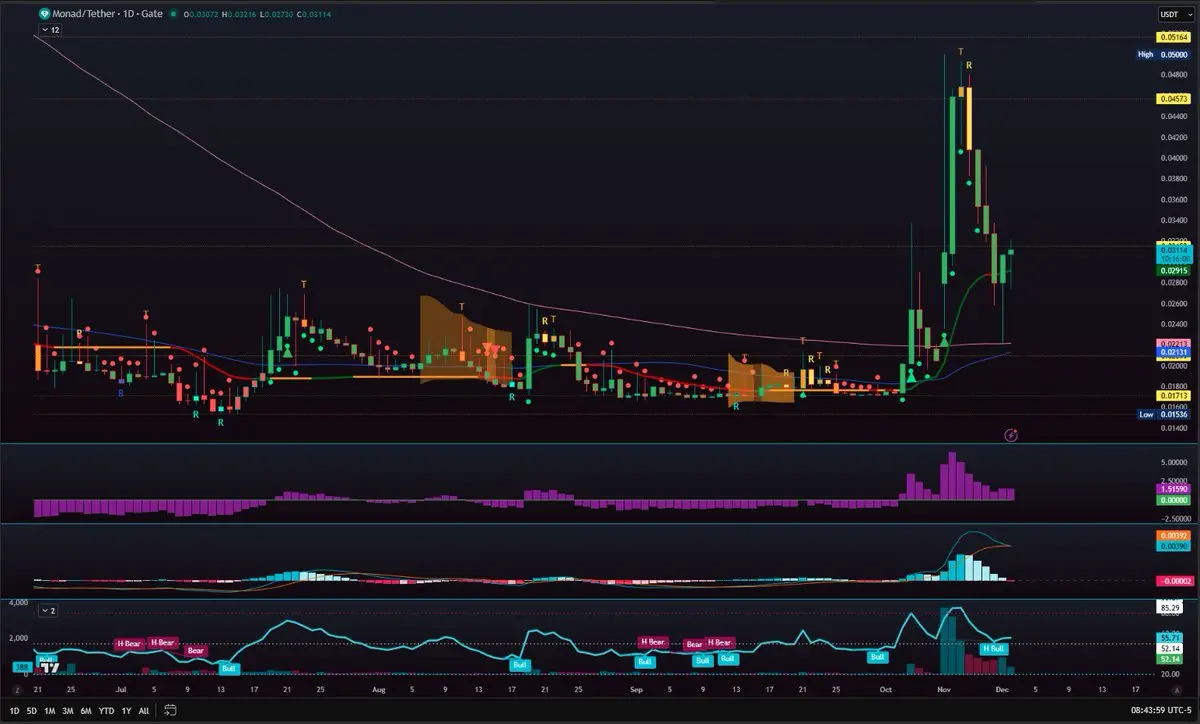
Task: Select the YTD time range
Action: pyautogui.click(x=106, y=711)
